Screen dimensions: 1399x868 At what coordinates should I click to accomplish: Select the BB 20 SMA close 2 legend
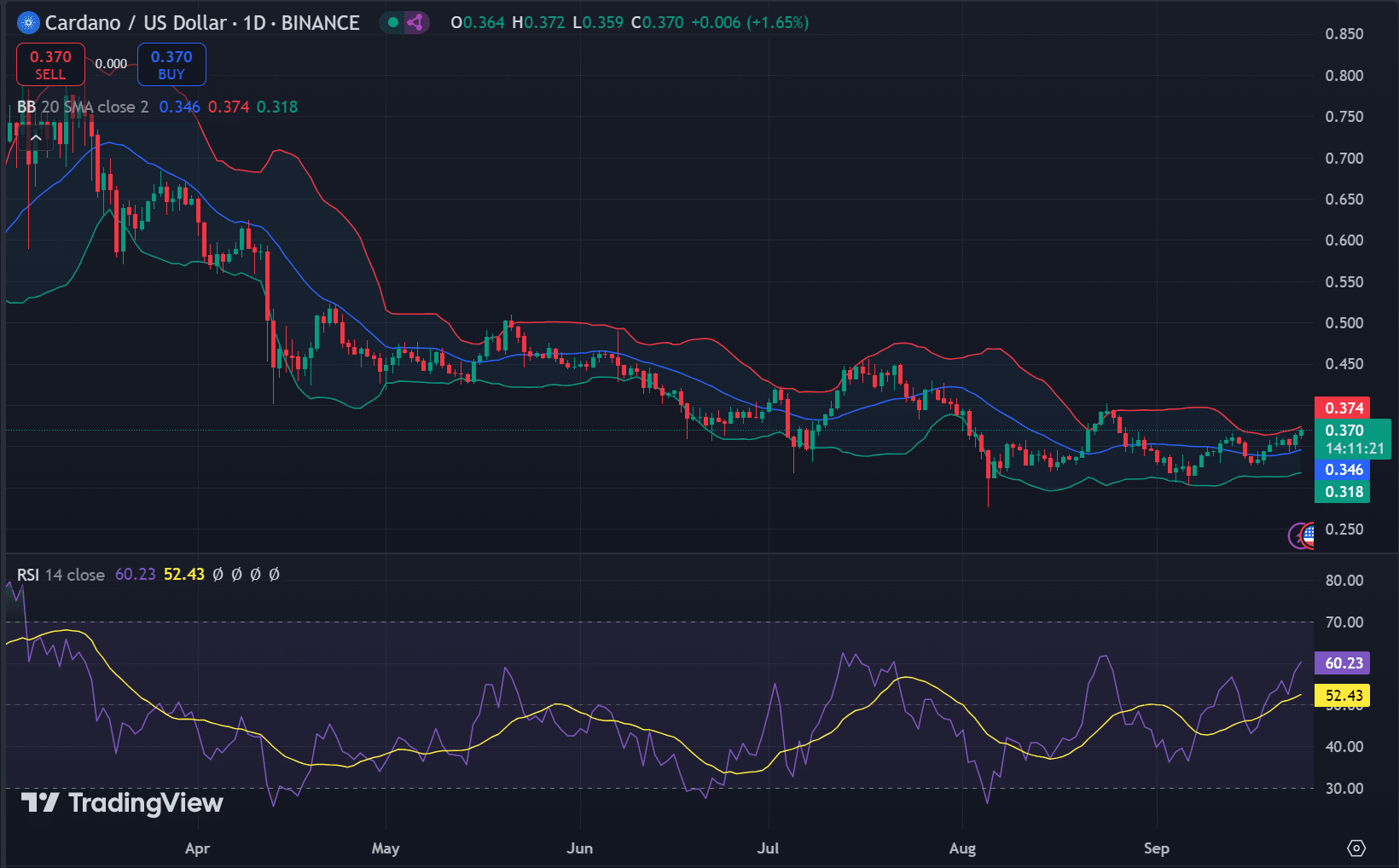(x=83, y=107)
